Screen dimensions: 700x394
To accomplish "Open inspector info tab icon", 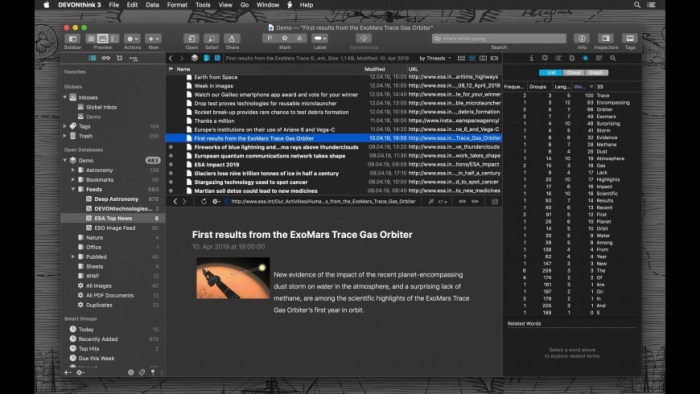I will tap(531, 58).
